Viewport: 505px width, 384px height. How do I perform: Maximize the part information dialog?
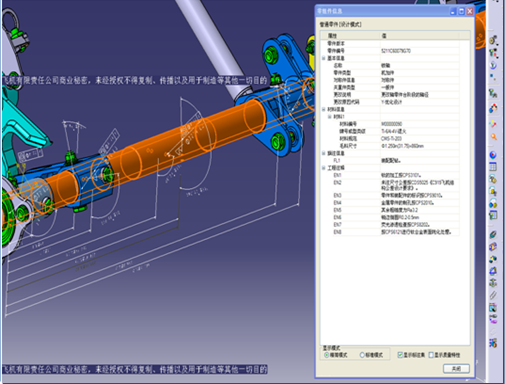point(461,11)
